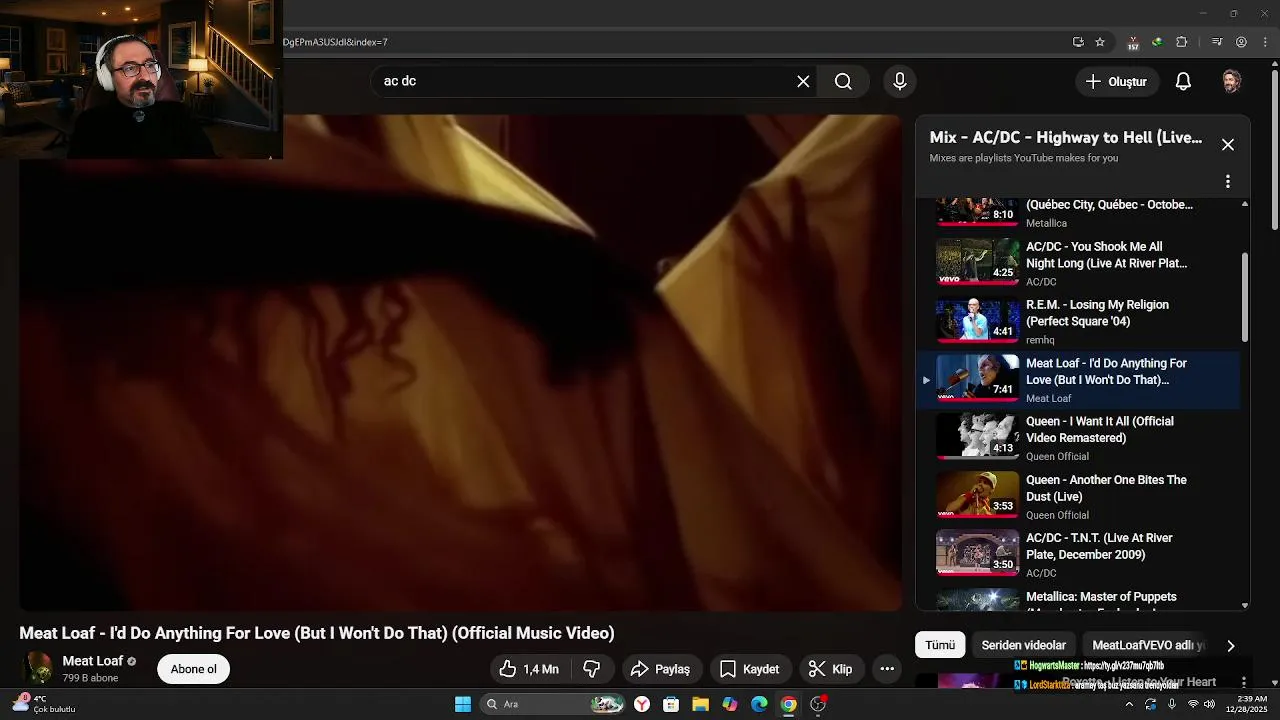Play Queen Another One Bites The Dust

pos(1077,496)
